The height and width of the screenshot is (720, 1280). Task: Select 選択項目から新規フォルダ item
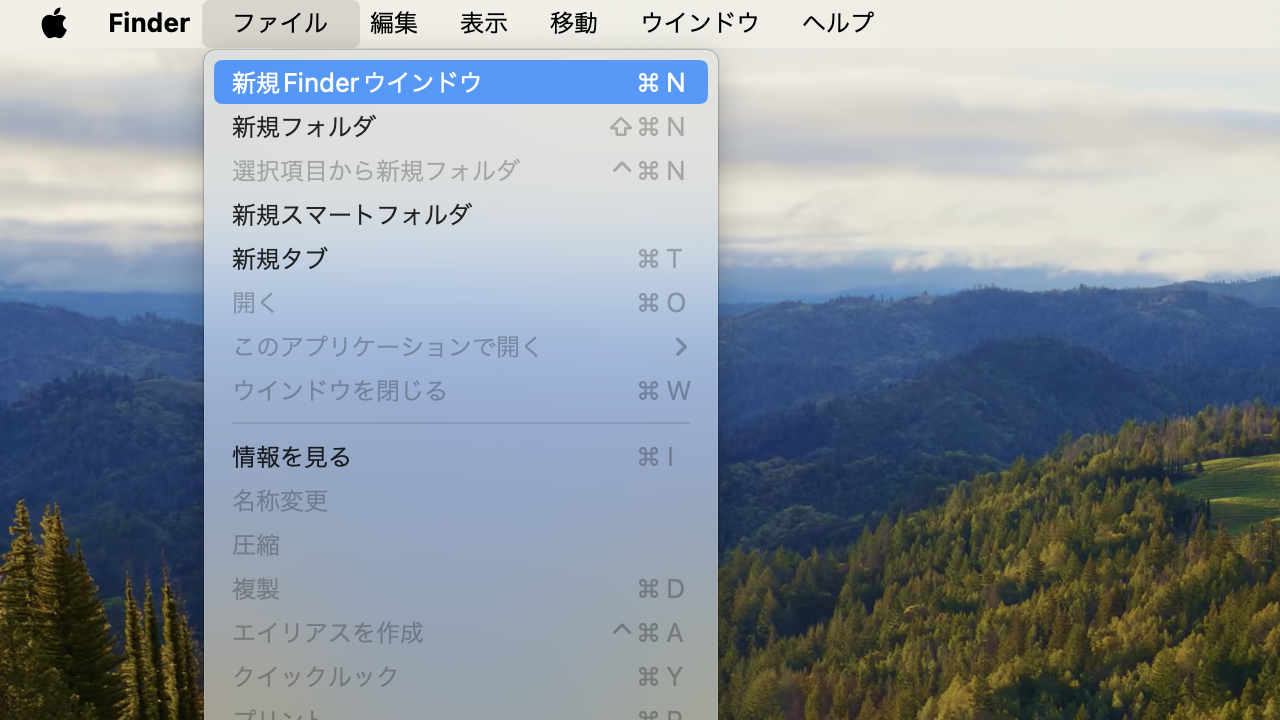tap(460, 170)
